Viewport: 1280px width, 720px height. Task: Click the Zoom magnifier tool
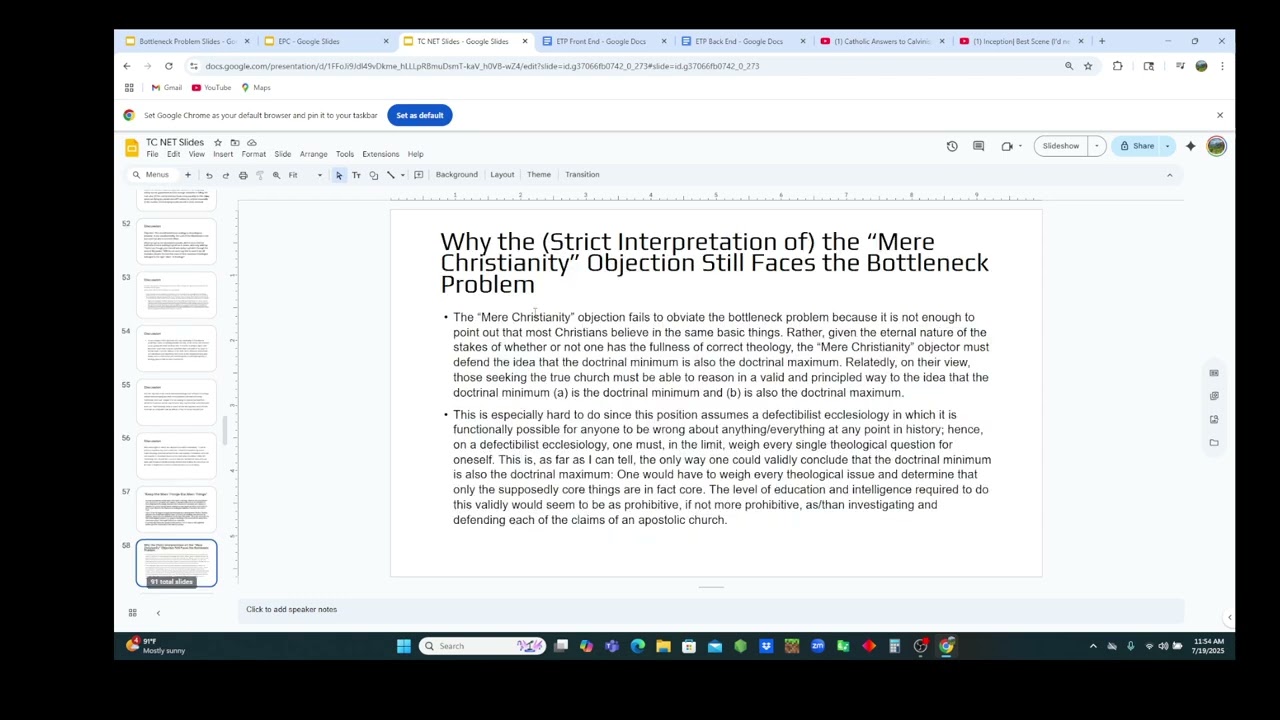tap(276, 175)
